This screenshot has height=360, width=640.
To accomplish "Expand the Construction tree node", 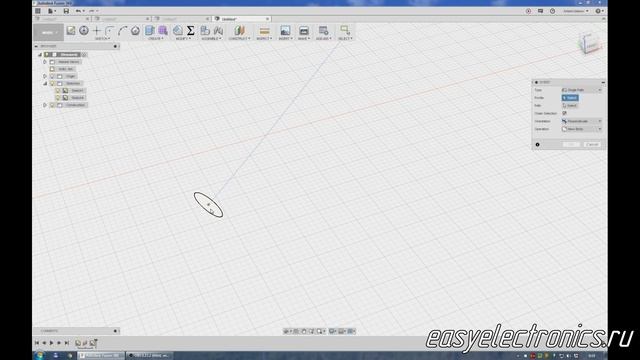I will pos(45,105).
